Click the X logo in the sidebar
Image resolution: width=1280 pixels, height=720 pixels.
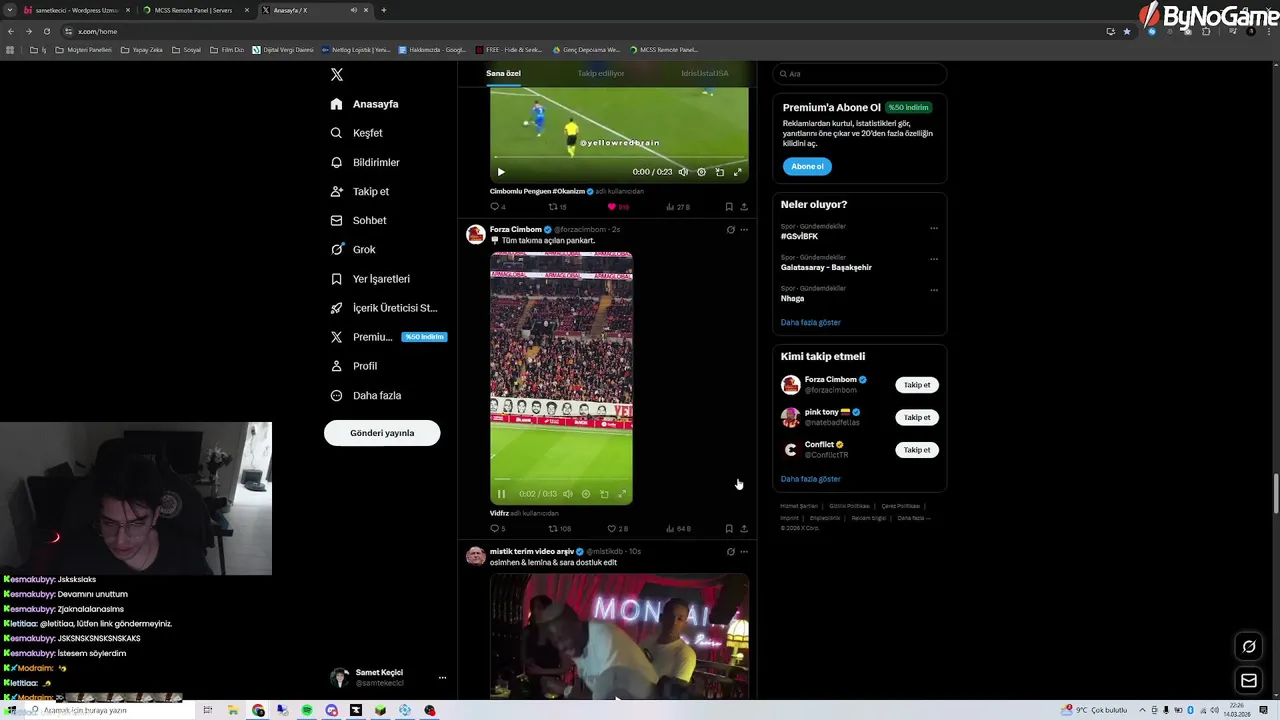(337, 75)
